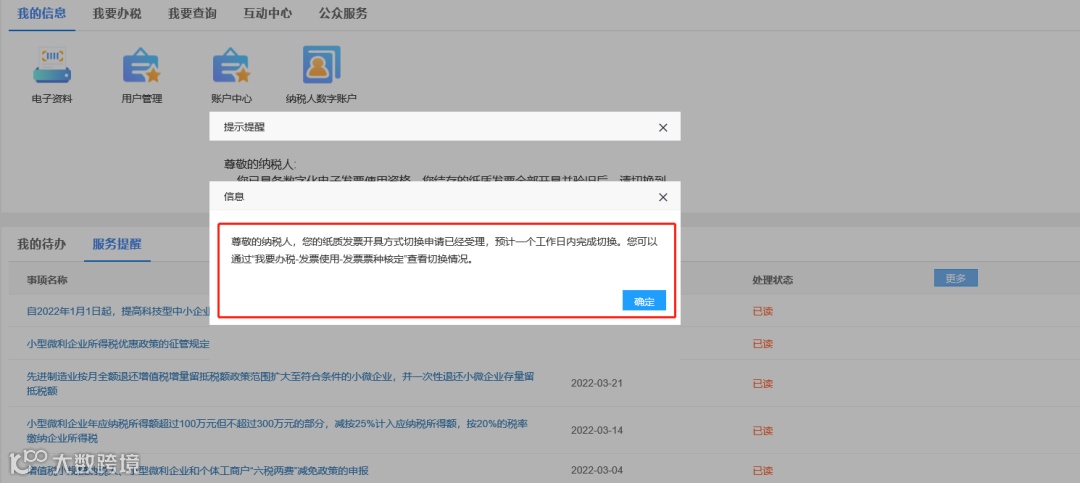This screenshot has width=1080, height=483.
Task: Click the 信息 dialog title
Action: pyautogui.click(x=233, y=197)
